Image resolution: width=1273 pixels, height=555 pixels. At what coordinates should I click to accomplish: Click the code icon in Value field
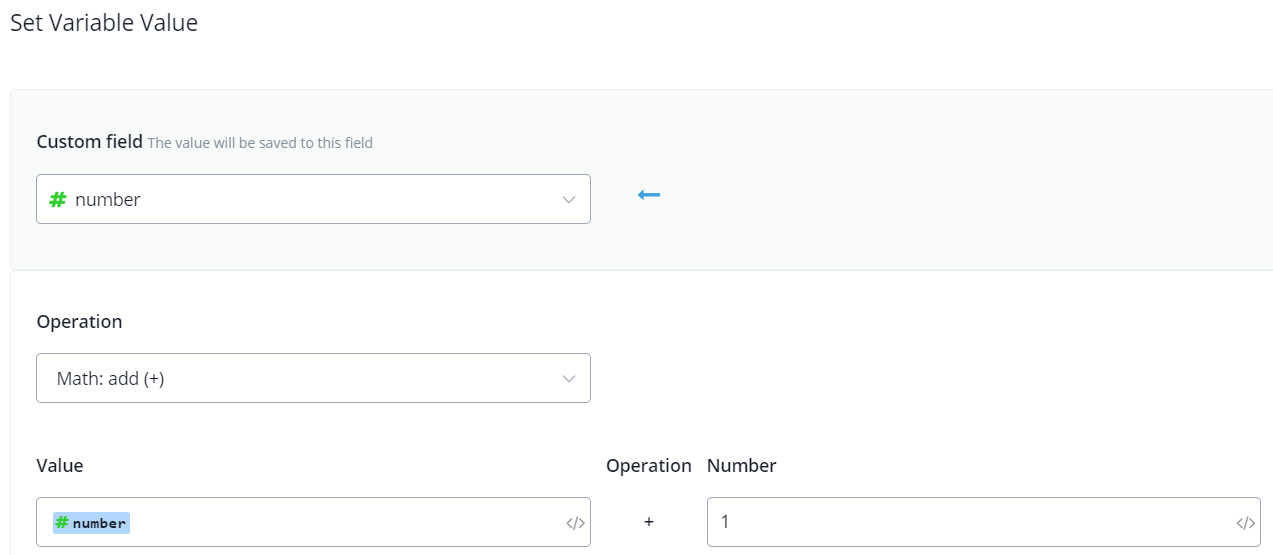(x=575, y=523)
